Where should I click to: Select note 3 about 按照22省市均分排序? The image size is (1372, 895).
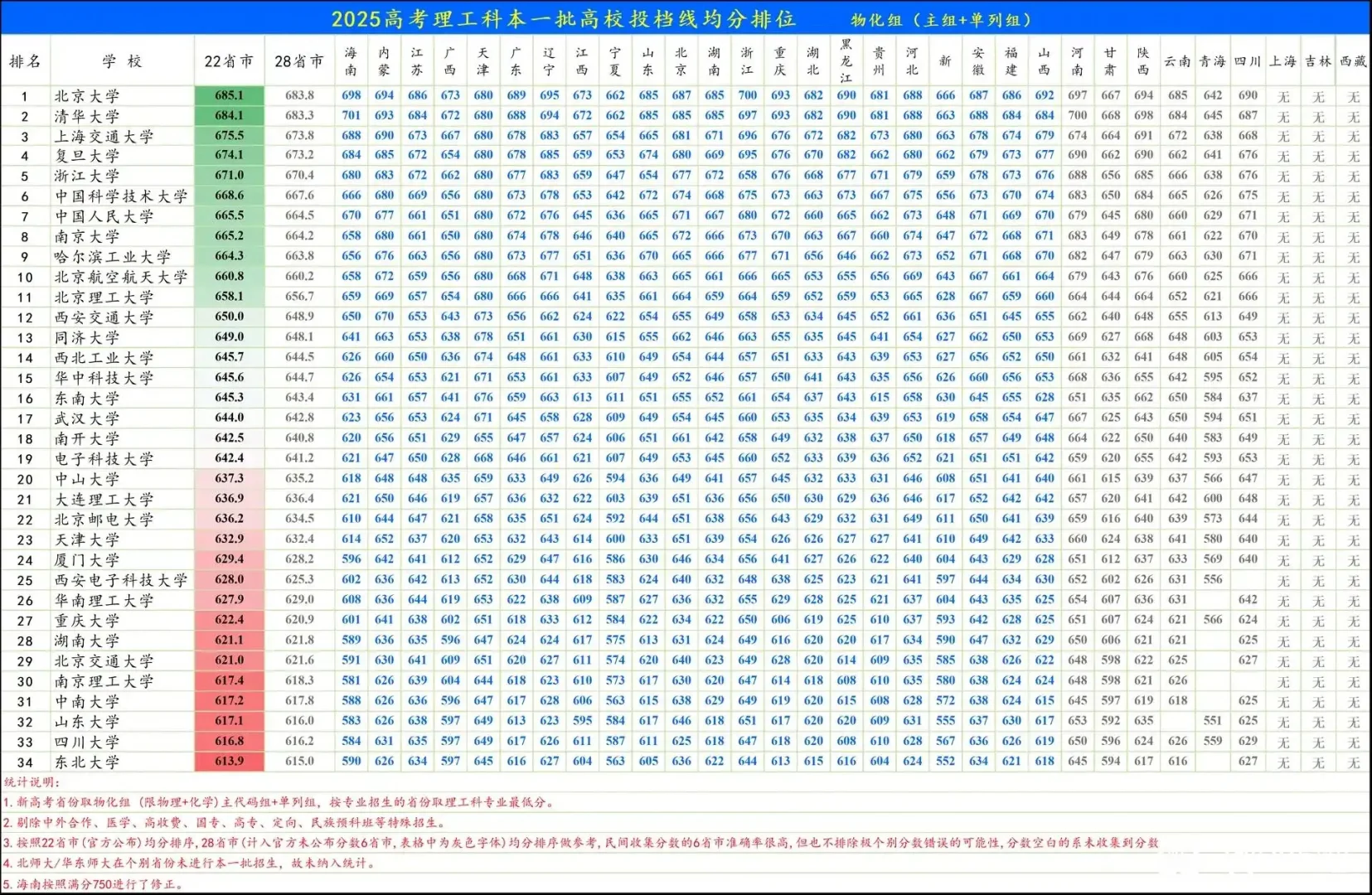click(x=580, y=843)
